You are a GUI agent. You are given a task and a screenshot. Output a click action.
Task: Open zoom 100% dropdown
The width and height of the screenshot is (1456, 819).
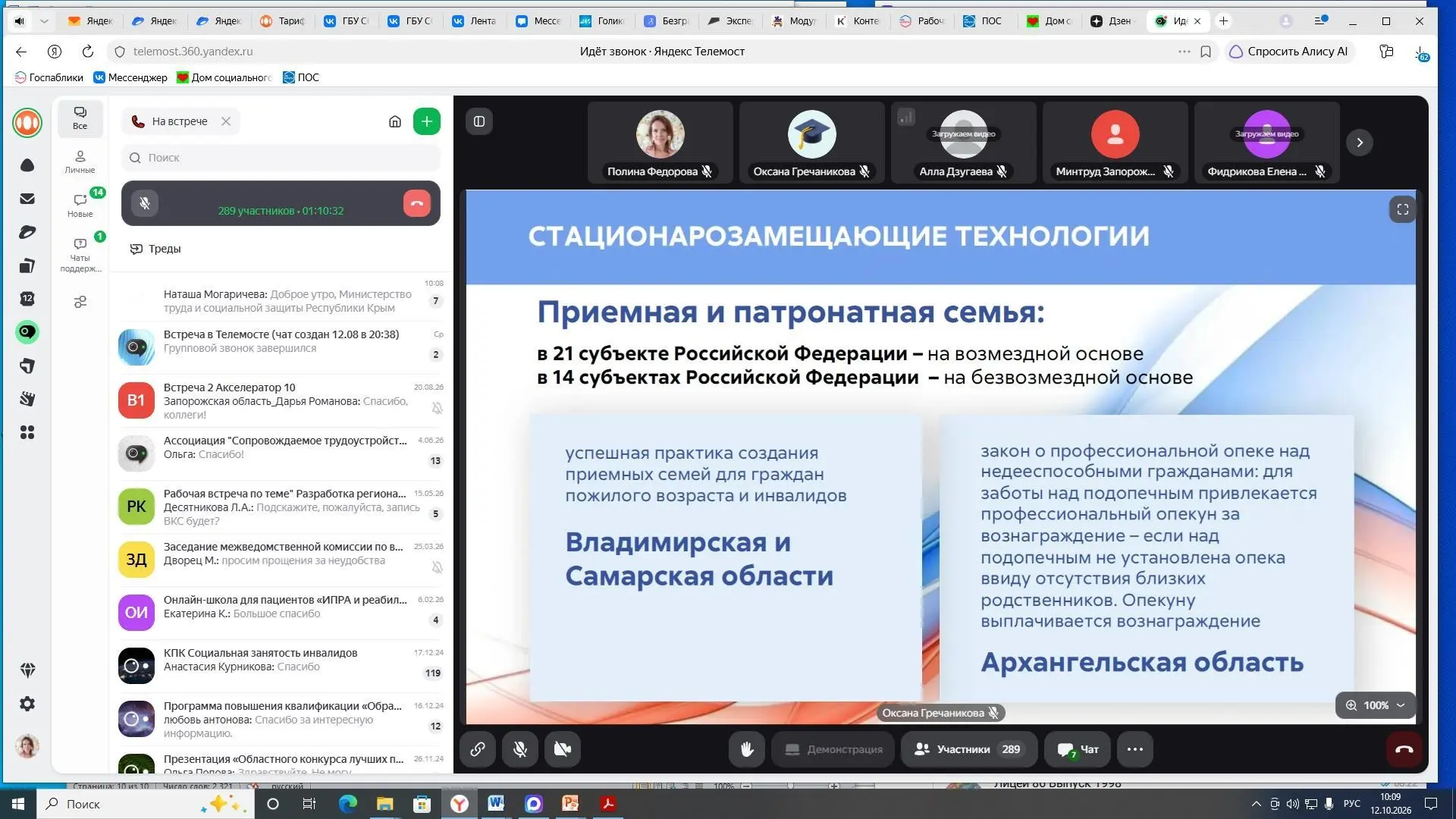[1376, 705]
